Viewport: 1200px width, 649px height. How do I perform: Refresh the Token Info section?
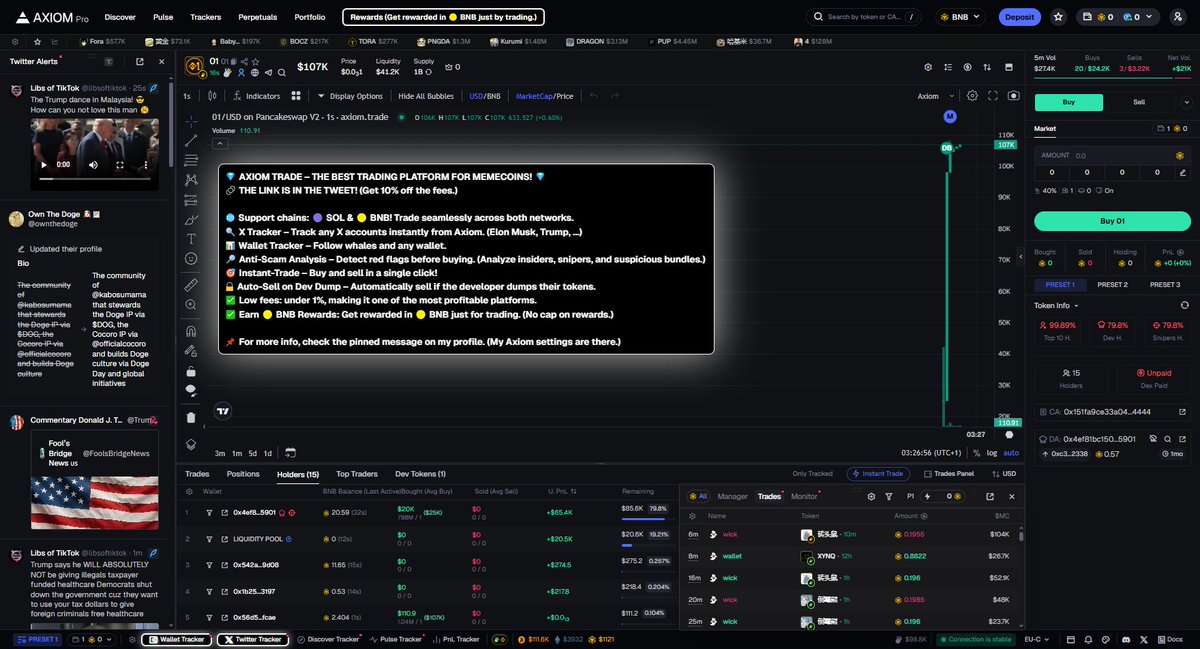coord(1185,304)
